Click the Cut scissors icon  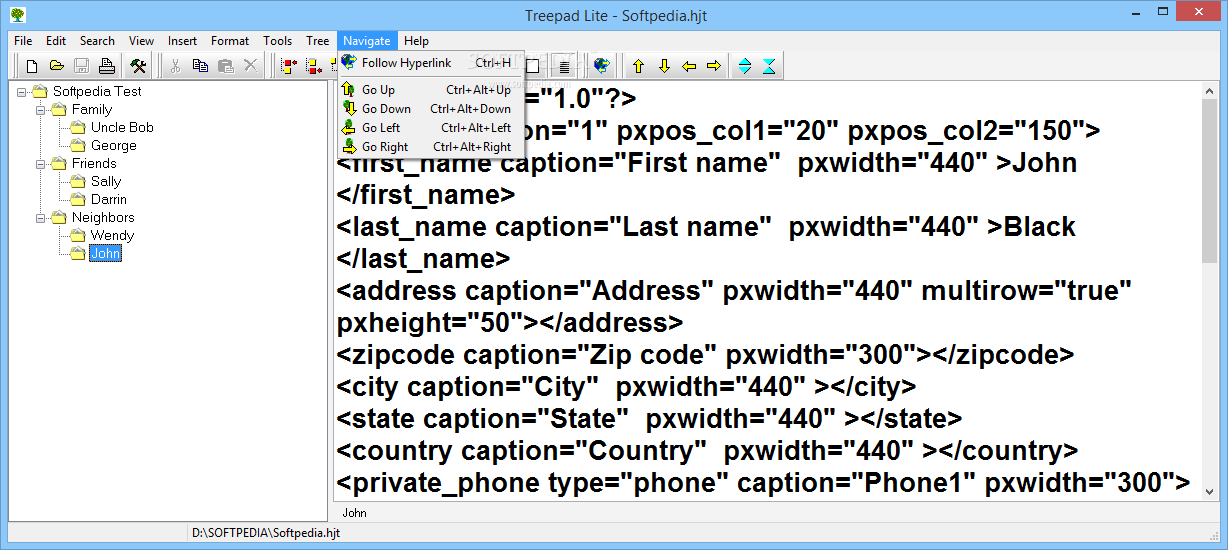coord(175,66)
